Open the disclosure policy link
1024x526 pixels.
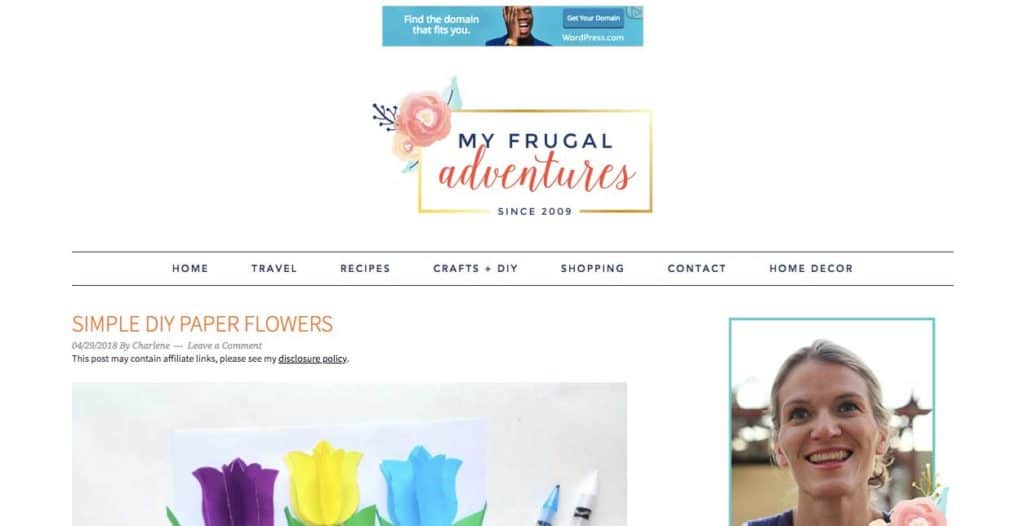312,359
